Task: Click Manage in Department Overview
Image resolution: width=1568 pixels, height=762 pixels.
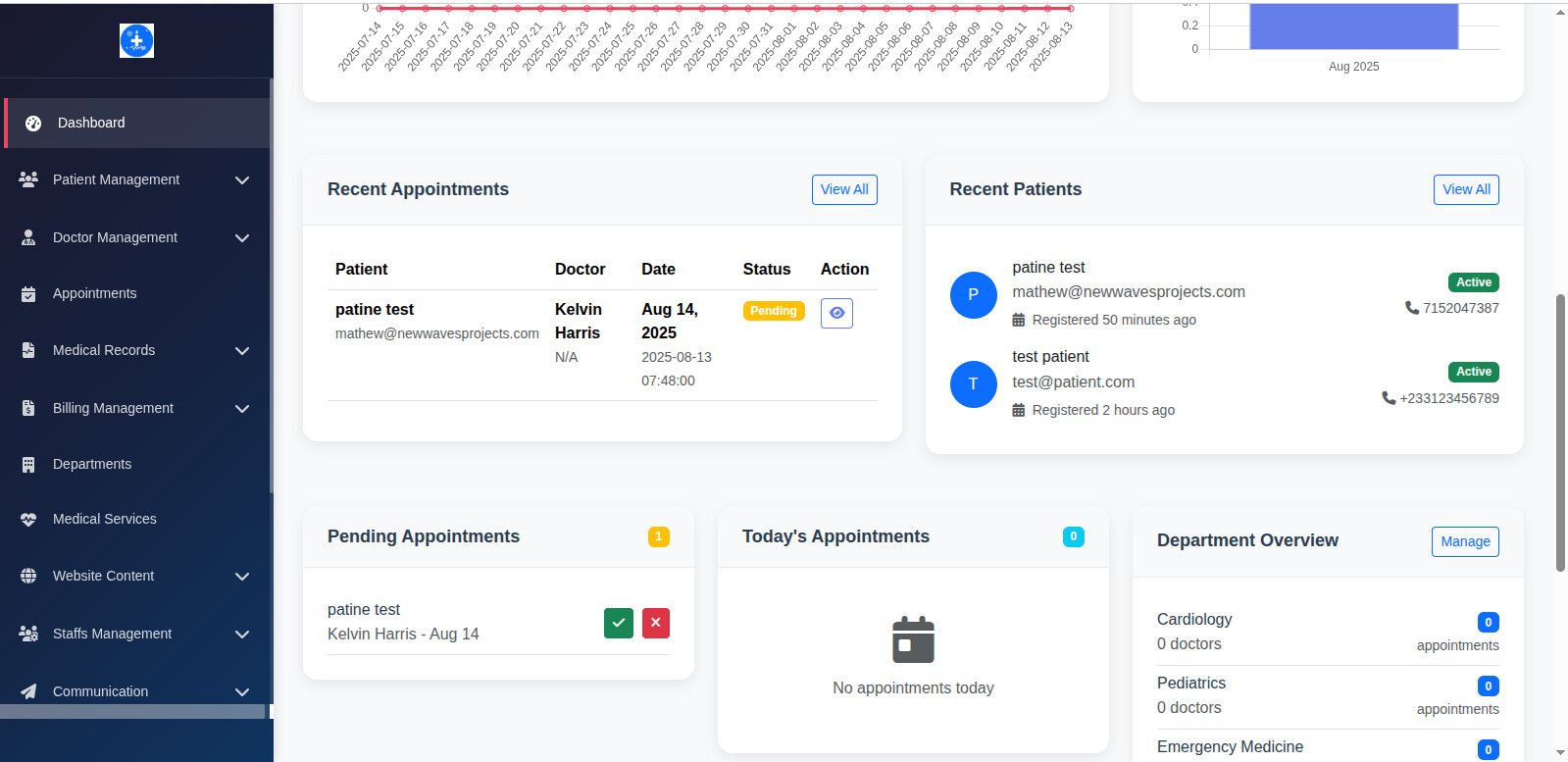Action: pos(1465,541)
